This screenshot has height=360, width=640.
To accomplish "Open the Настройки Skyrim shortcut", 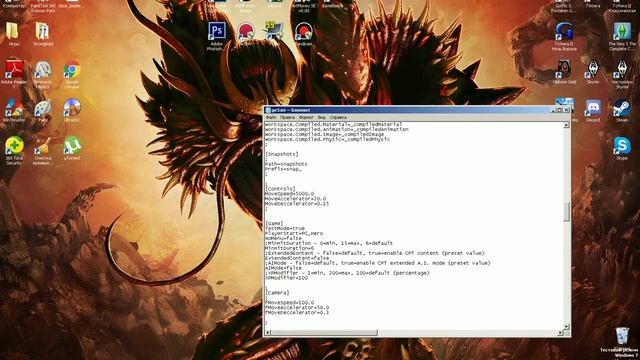I will [622, 75].
